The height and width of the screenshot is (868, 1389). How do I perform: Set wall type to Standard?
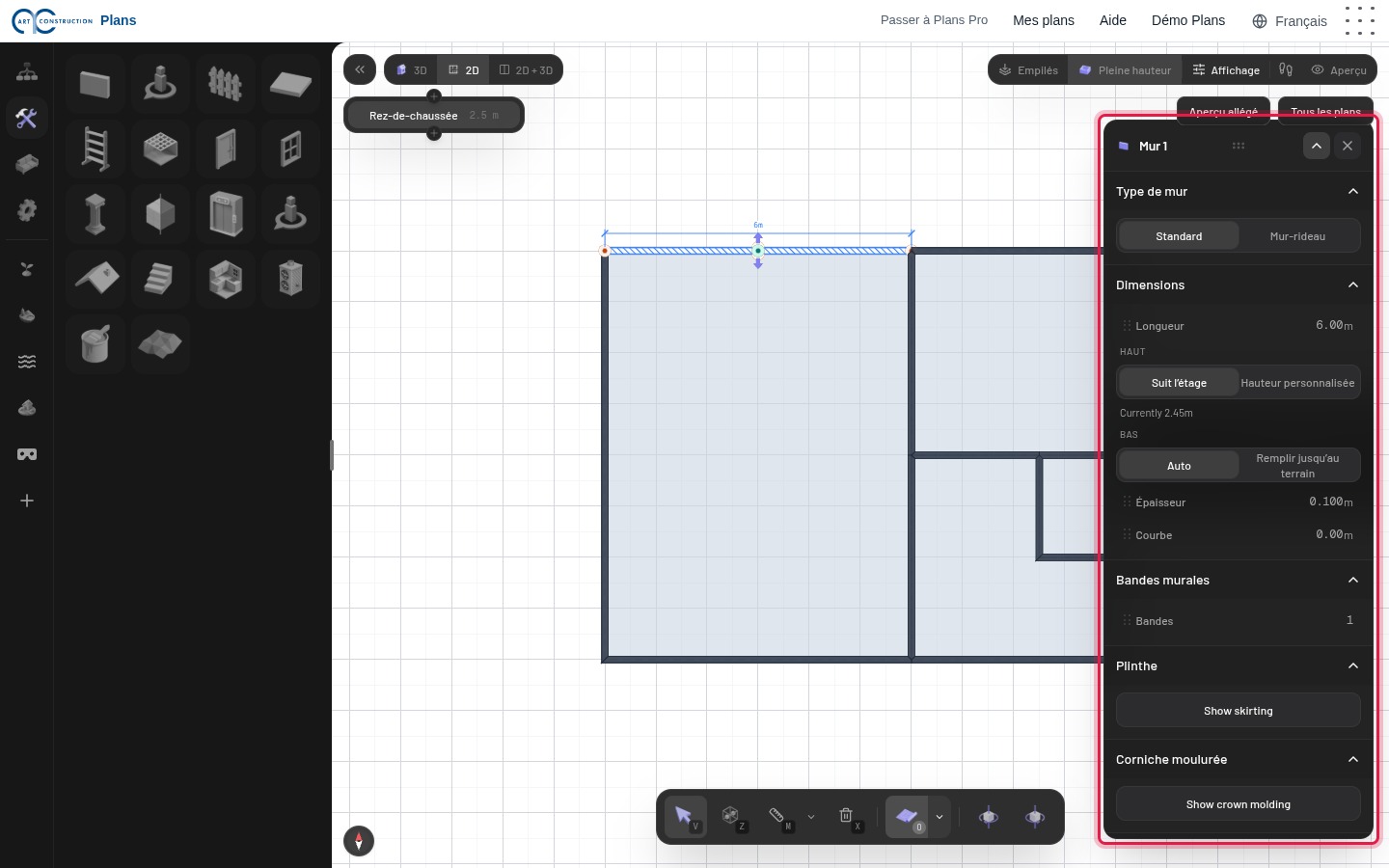point(1179,236)
